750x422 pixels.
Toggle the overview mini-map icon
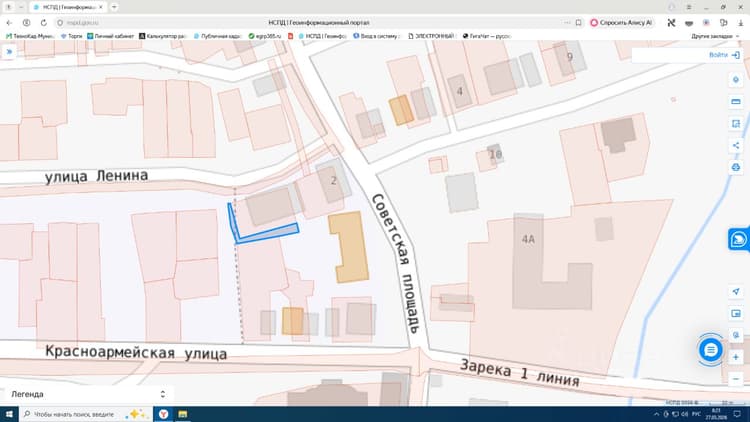coord(736,313)
